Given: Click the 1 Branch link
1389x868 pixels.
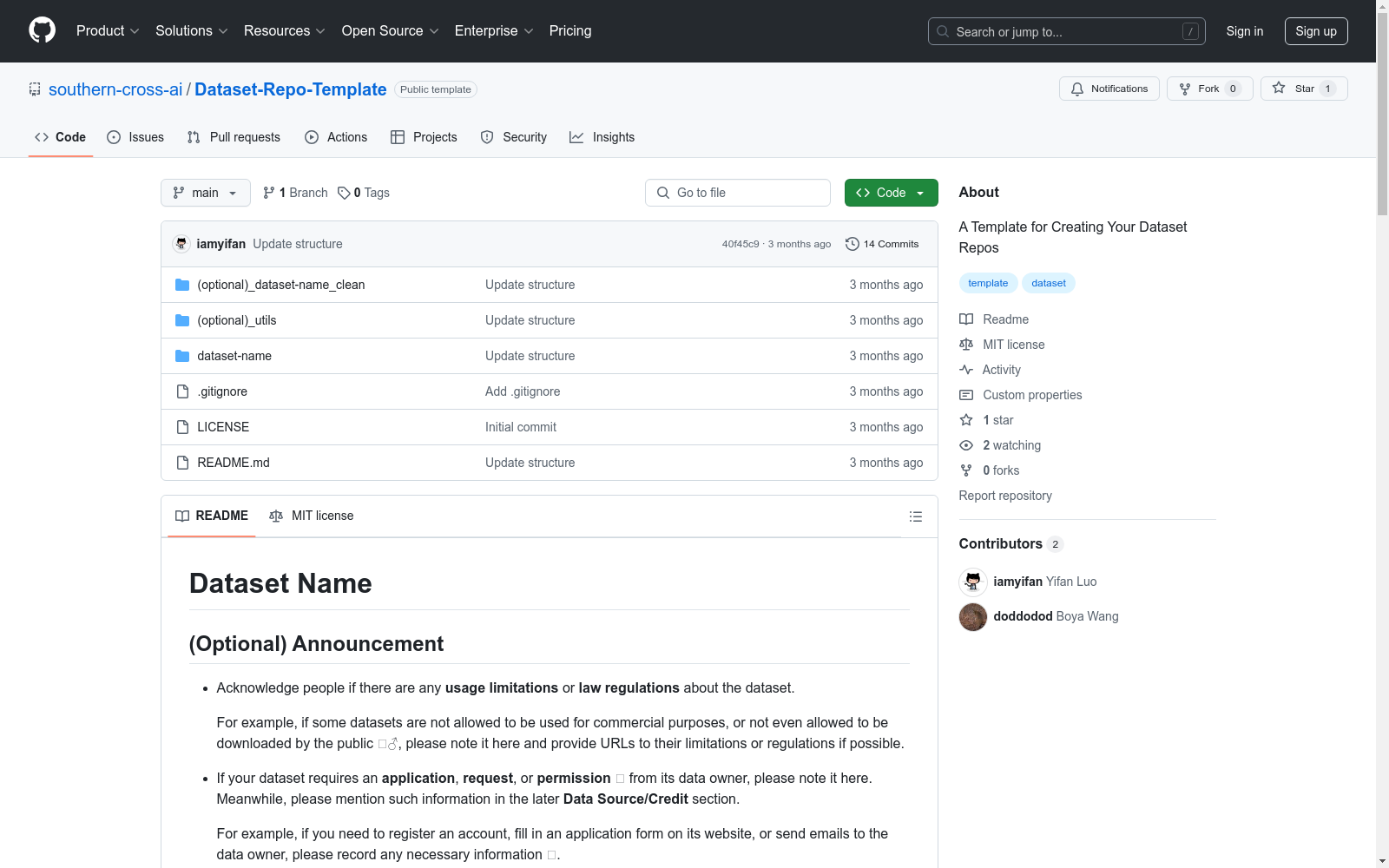Looking at the screenshot, I should tap(295, 193).
